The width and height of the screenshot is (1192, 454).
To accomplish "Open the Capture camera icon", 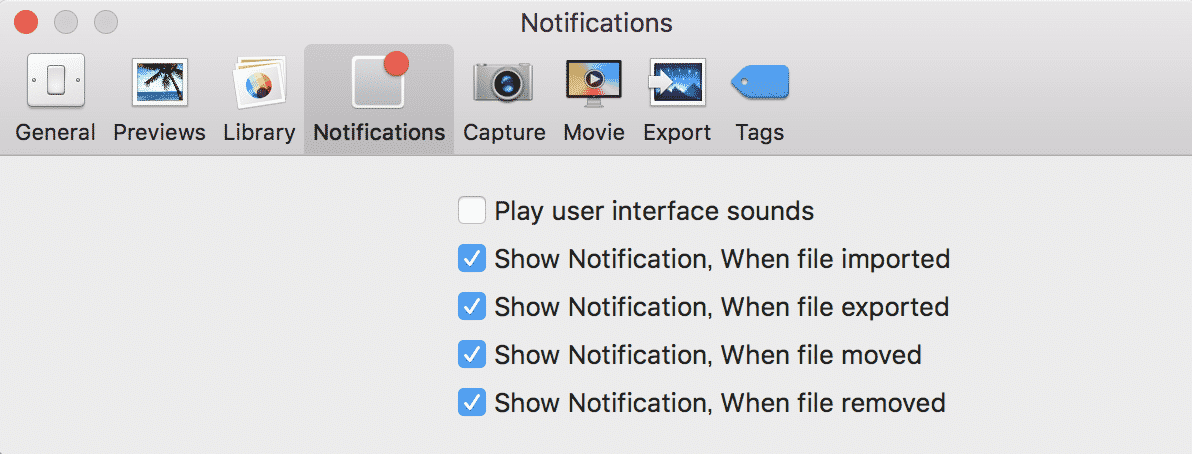I will pos(503,82).
